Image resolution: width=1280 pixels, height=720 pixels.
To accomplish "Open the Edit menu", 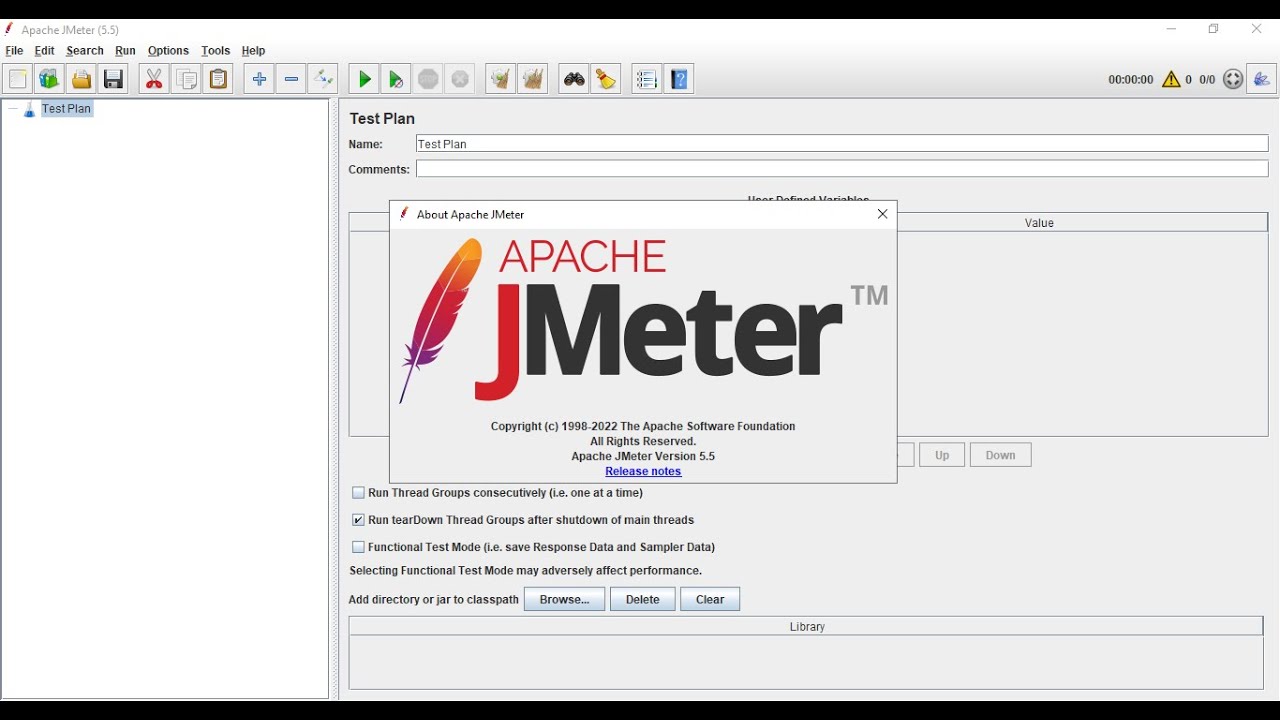I will click(x=45, y=51).
